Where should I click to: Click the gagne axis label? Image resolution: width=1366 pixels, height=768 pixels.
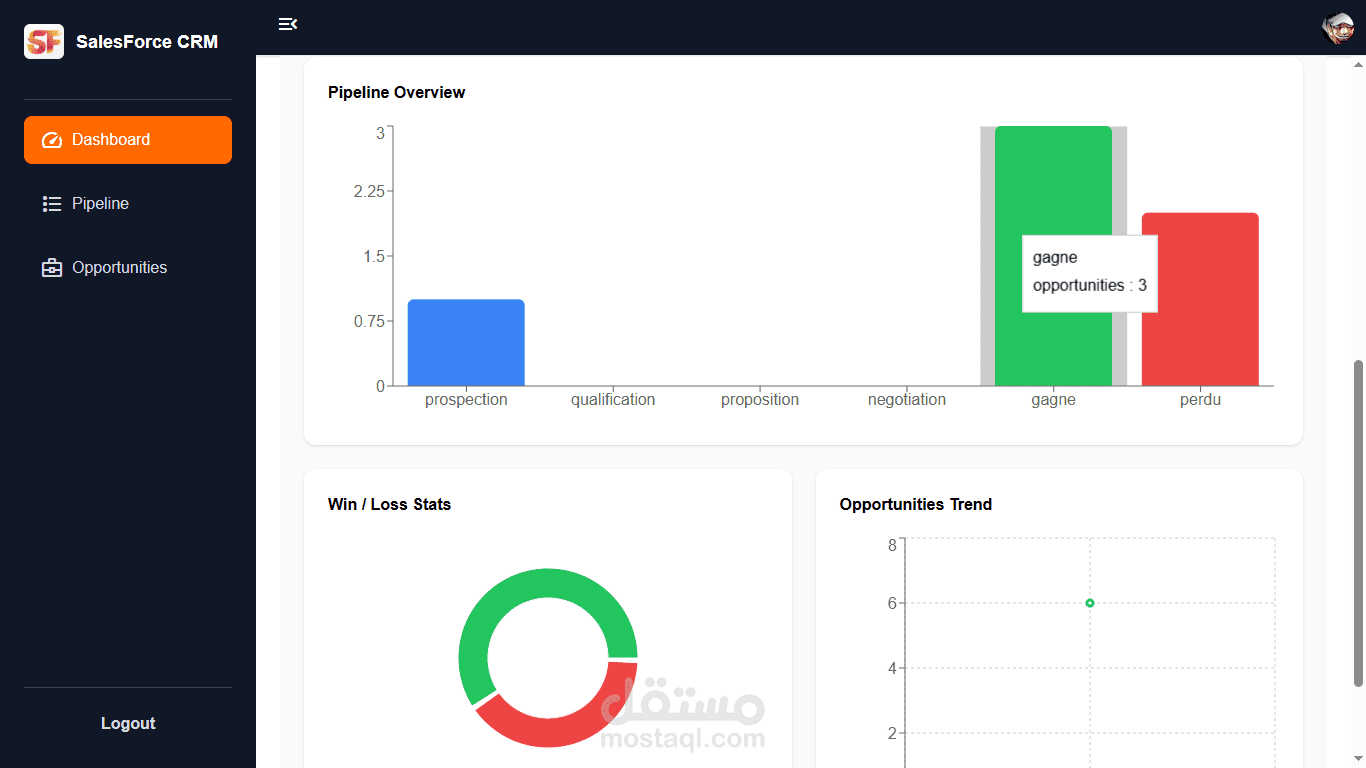1054,400
